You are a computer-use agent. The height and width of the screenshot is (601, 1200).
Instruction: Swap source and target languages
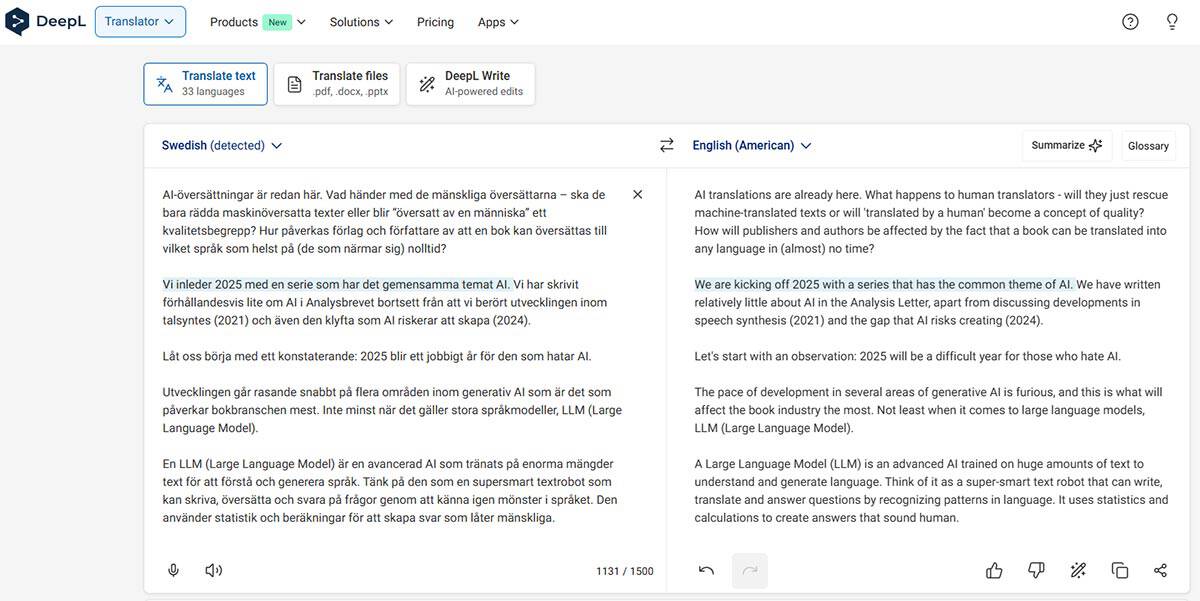tap(667, 145)
